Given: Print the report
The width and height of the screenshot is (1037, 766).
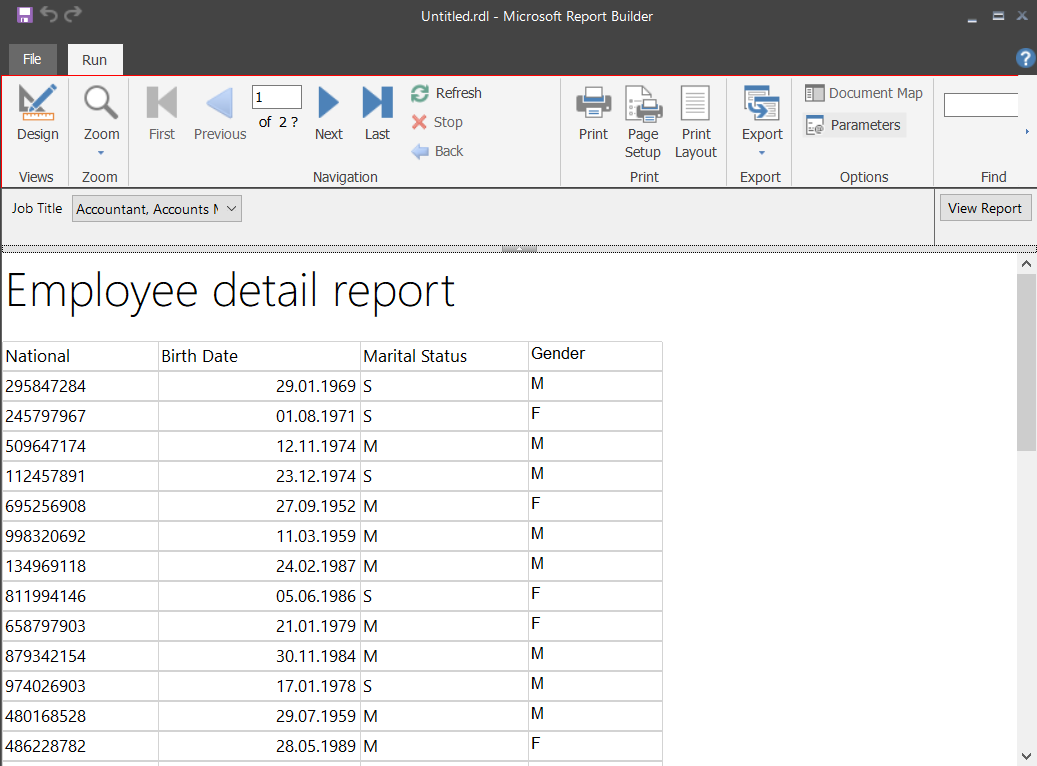Looking at the screenshot, I should (x=593, y=113).
